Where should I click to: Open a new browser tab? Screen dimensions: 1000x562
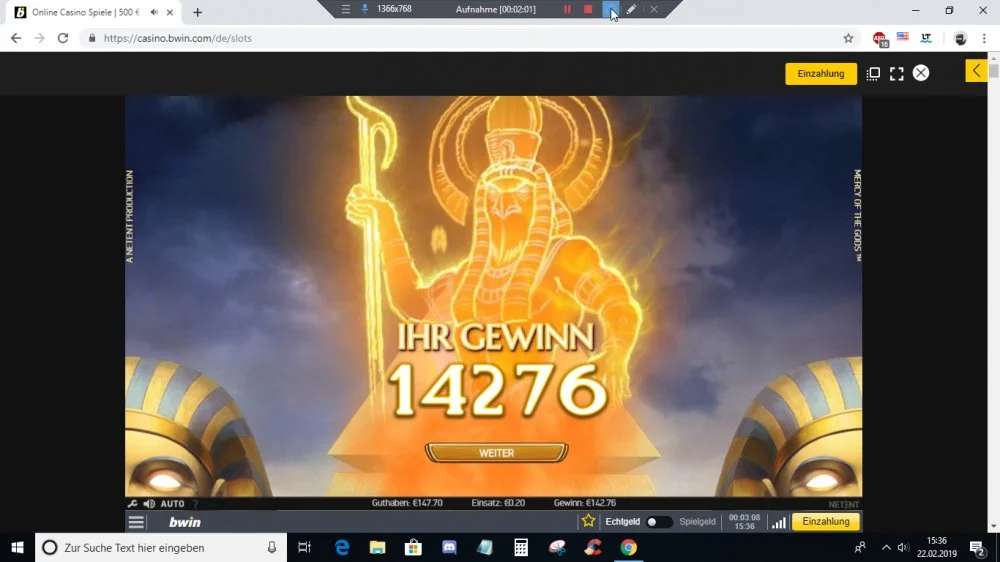198,12
